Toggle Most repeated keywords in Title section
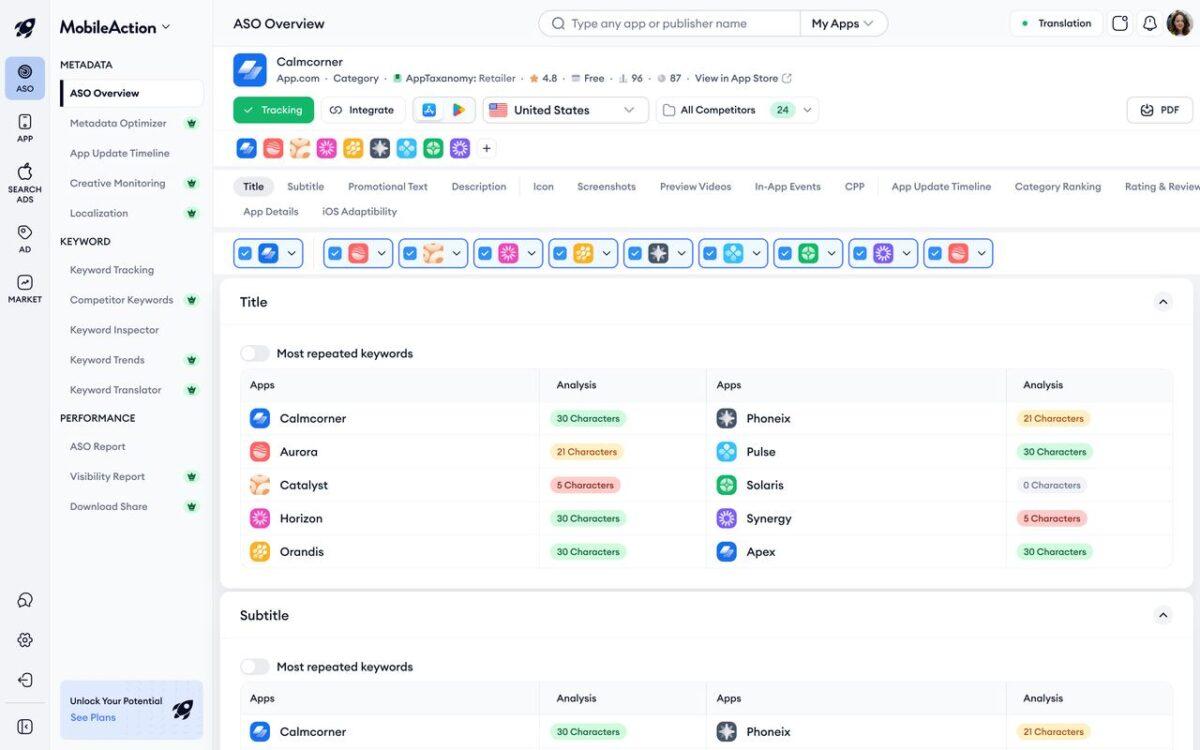1200x750 pixels. pos(255,353)
